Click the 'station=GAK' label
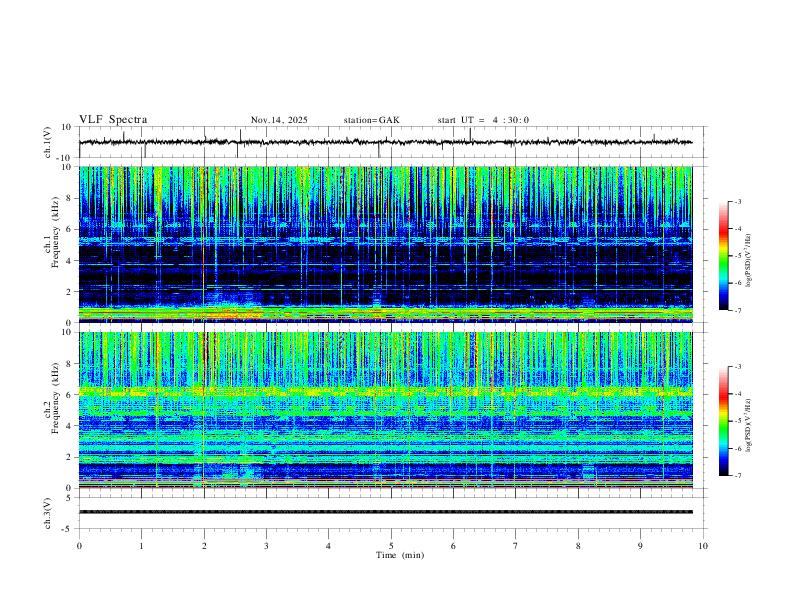Viewport: 792px width, 612px height. coord(371,120)
